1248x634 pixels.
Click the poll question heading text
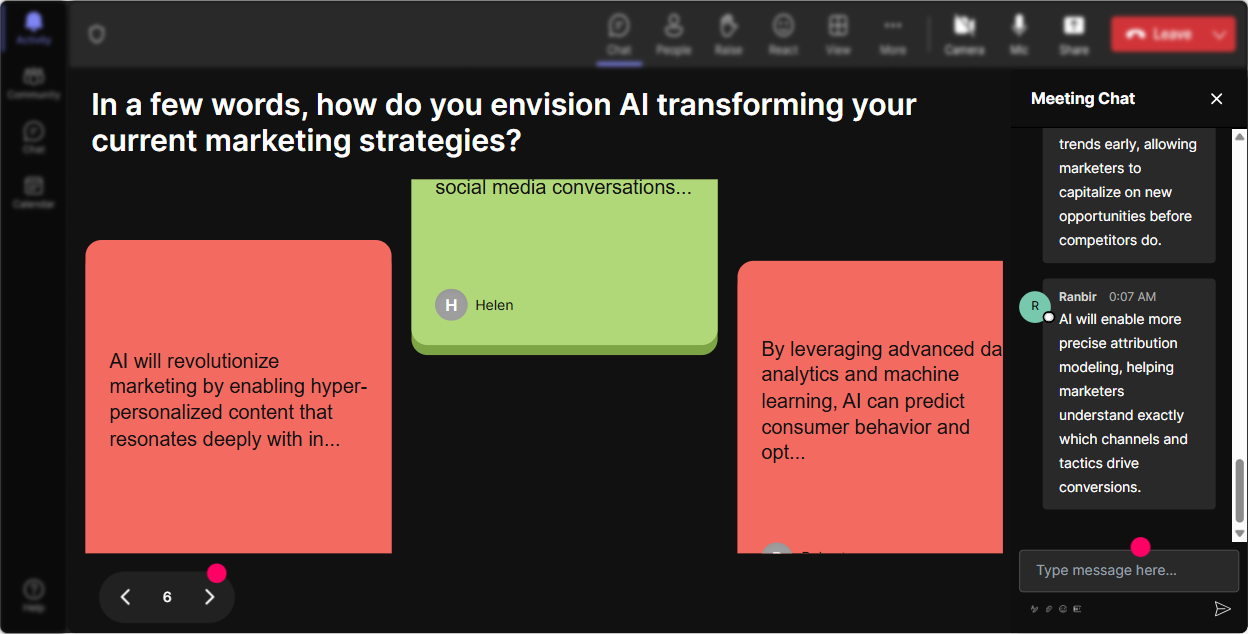[x=504, y=122]
